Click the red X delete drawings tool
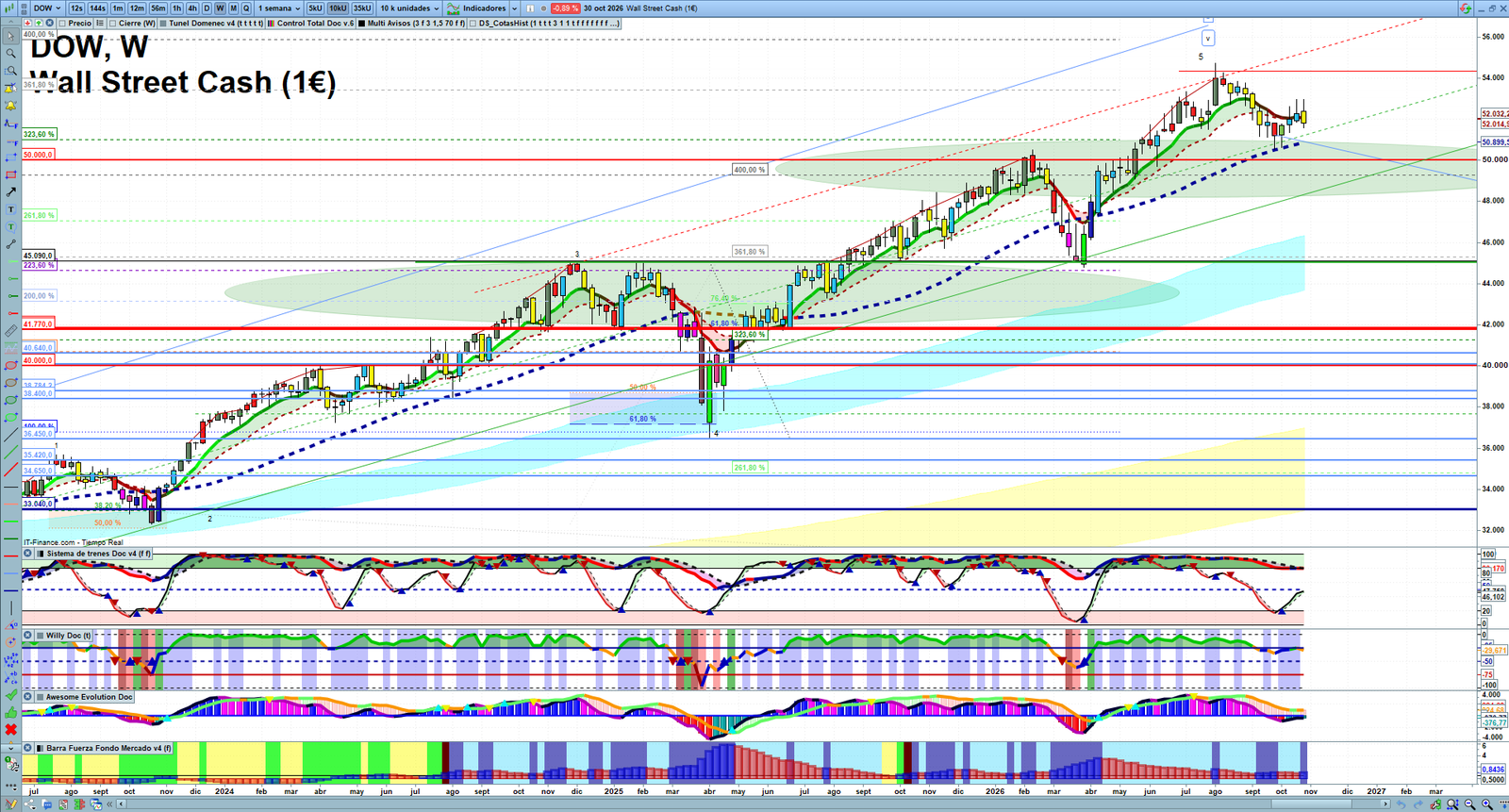 tap(10, 729)
